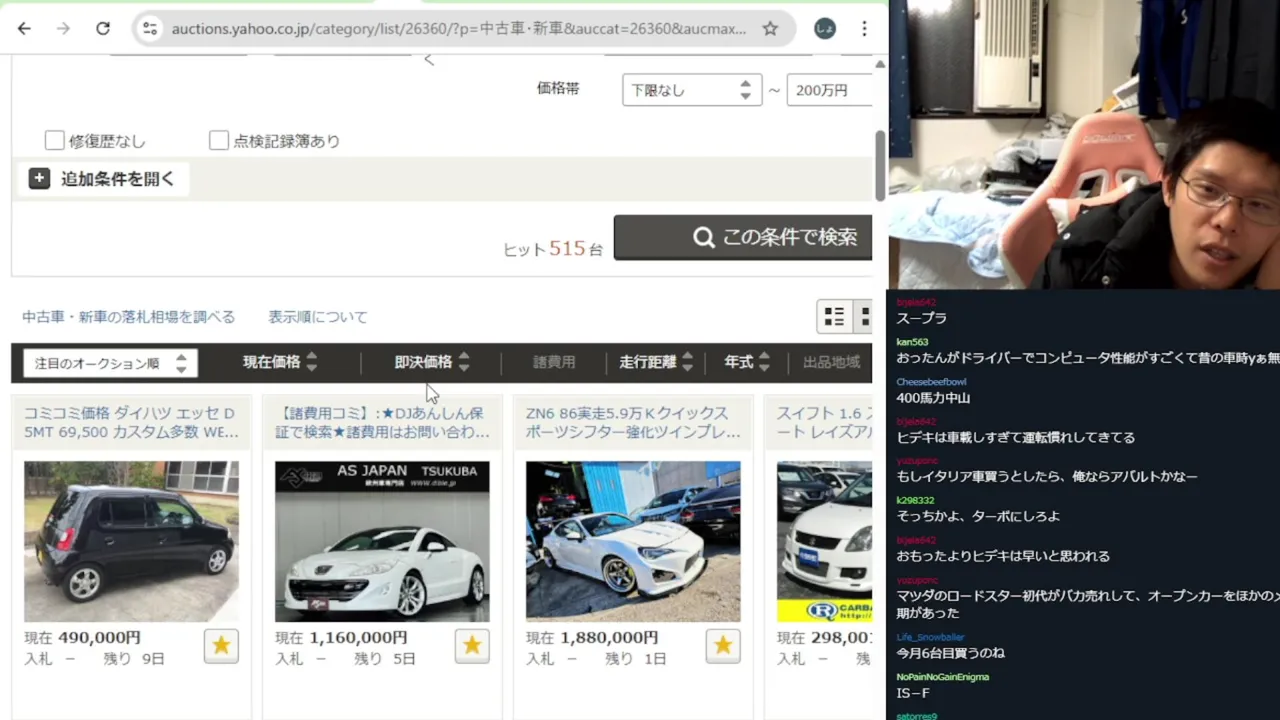The image size is (1280, 720).
Task: Go back to the previous browser page
Action: pos(24,29)
